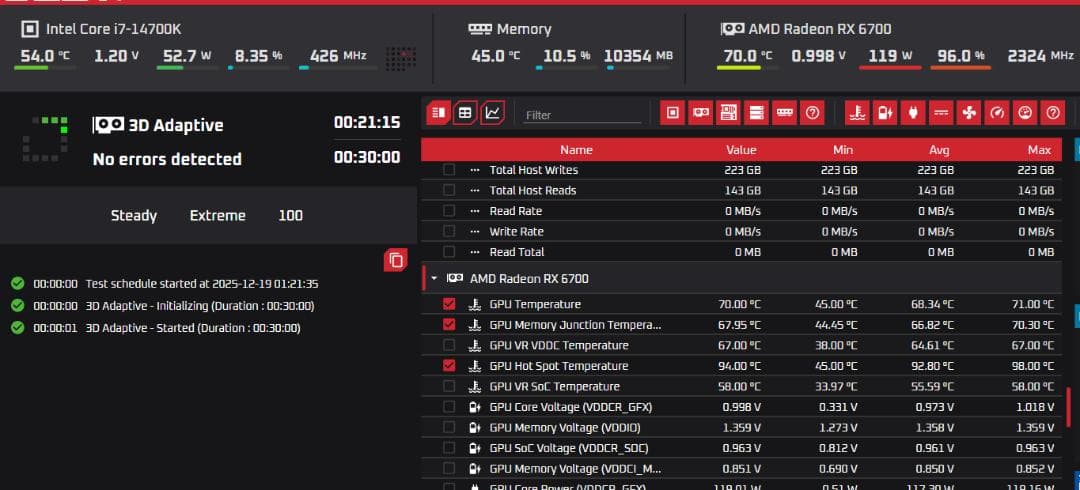Uncheck the GPU Temperature checkbox
Viewport: 1080px width, 490px height.
(x=449, y=304)
